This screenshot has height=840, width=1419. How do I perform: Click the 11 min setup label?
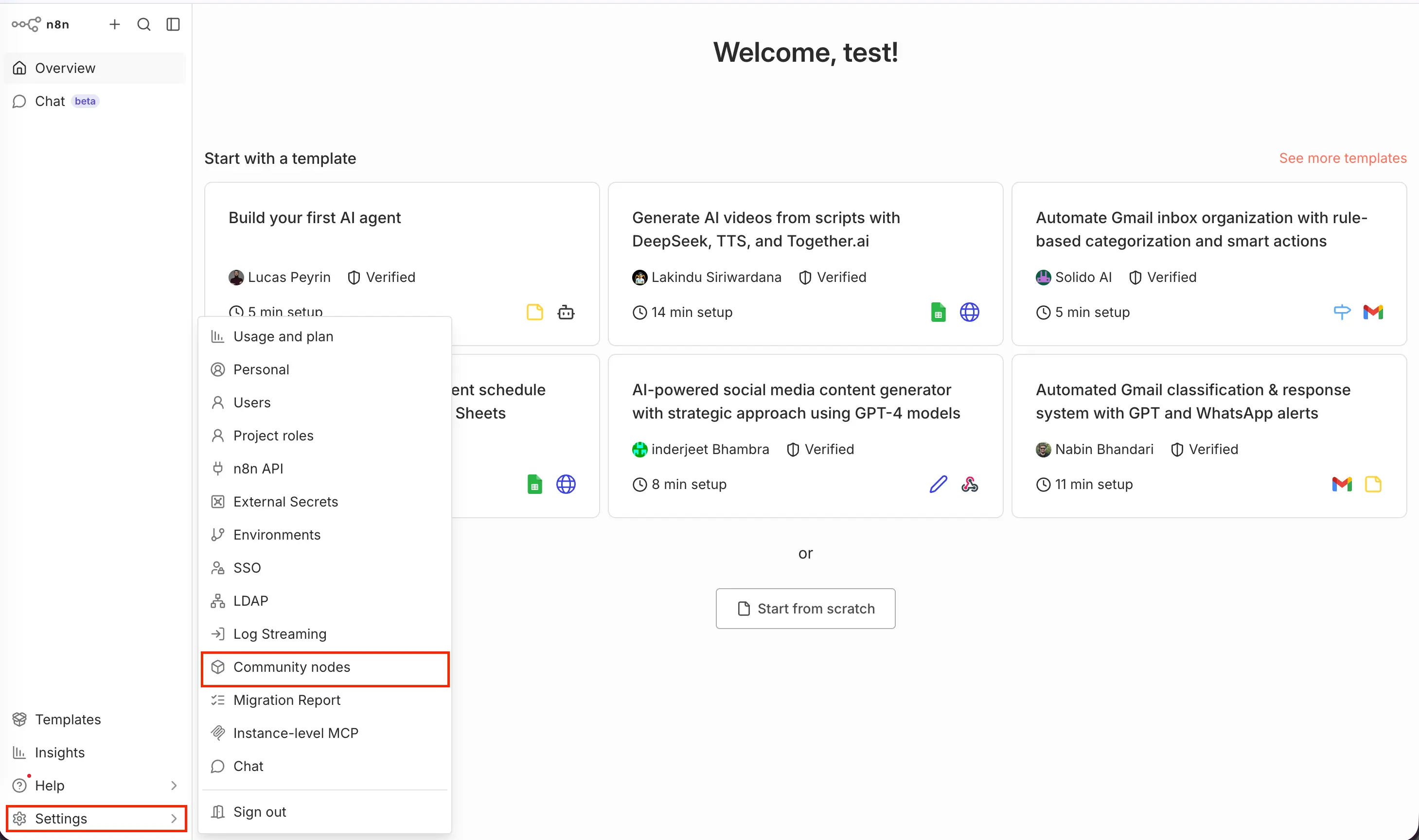[1094, 485]
